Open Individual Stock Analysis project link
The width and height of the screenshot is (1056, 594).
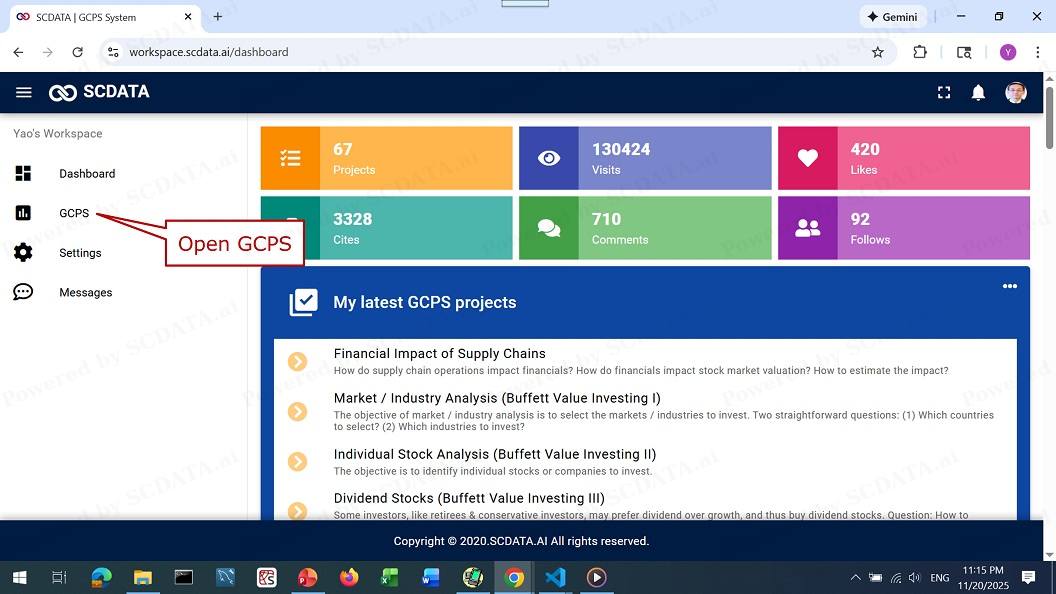[x=494, y=454]
